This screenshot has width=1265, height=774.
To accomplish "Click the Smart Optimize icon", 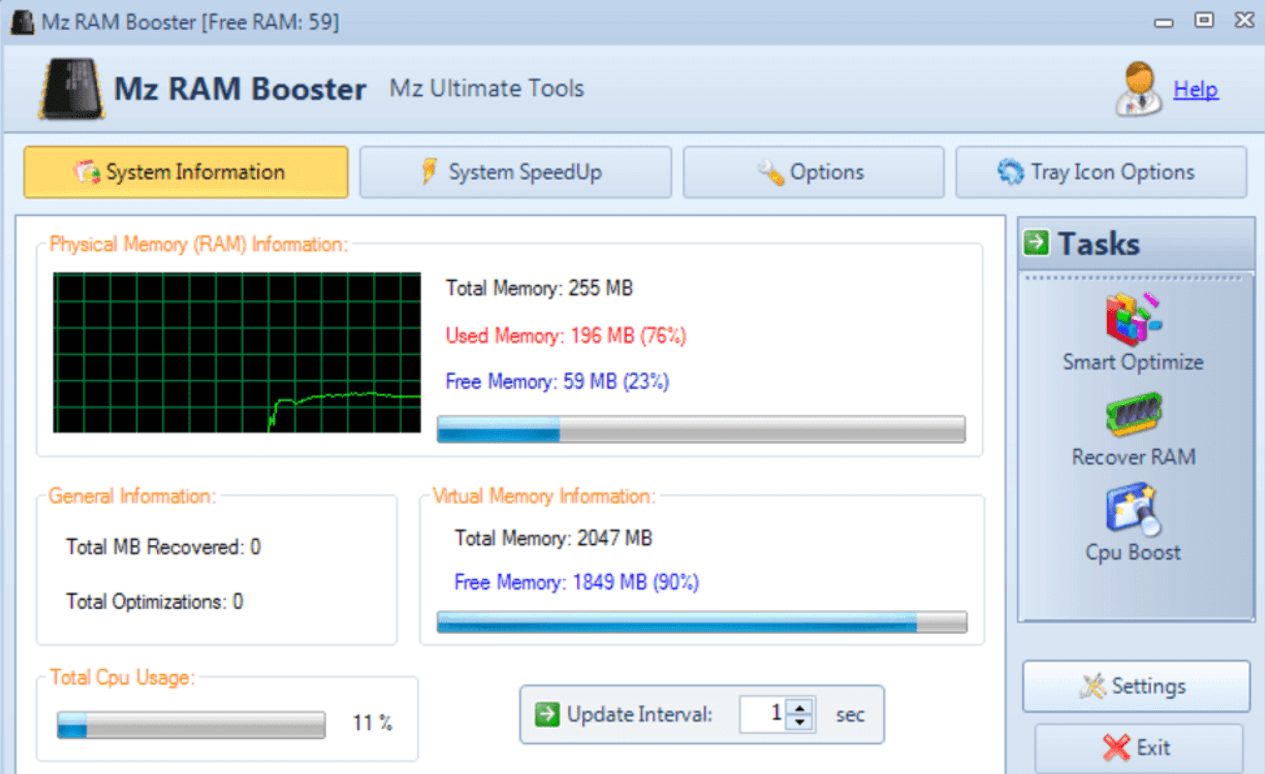I will tap(1134, 320).
